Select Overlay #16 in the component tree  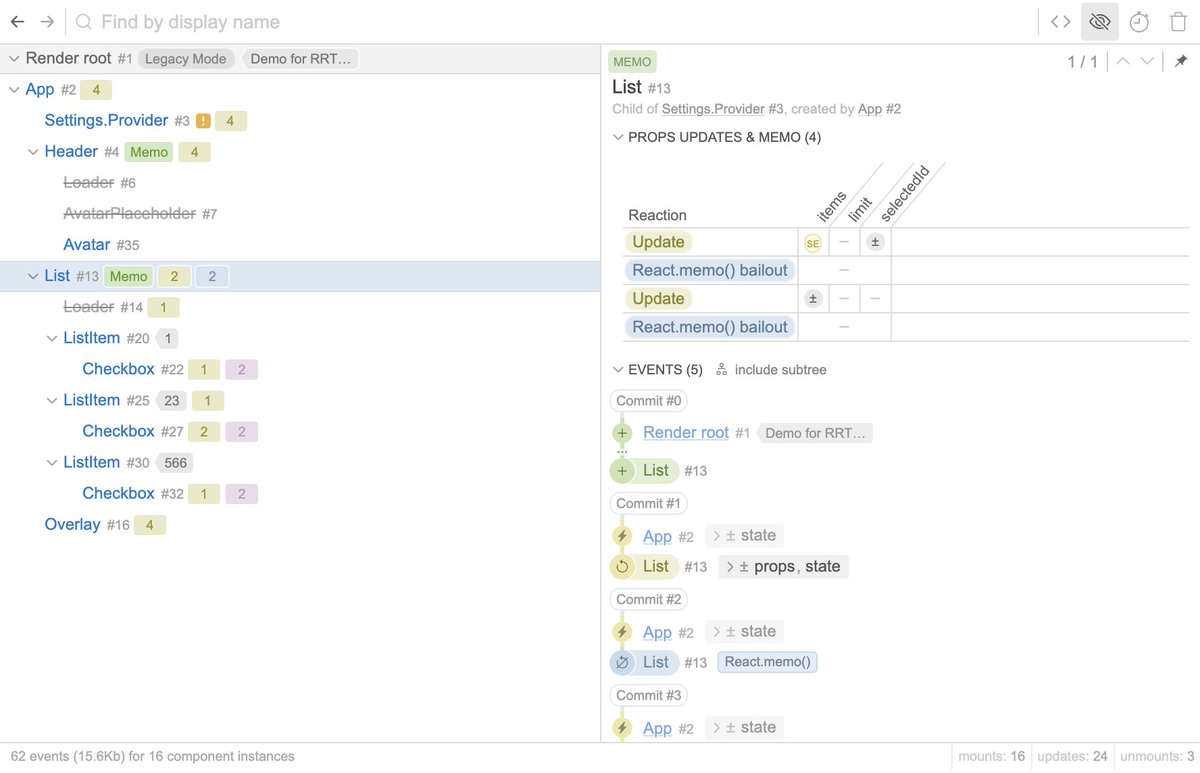click(x=72, y=524)
